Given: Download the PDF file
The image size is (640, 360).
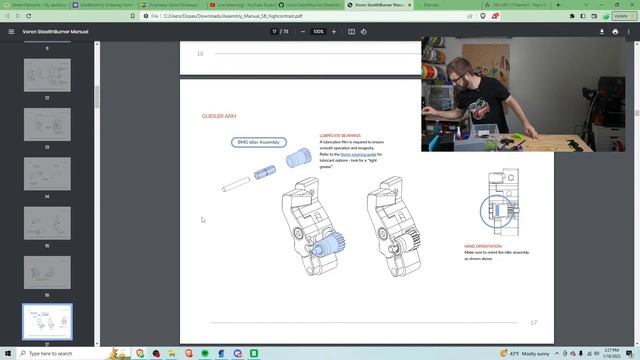Looking at the screenshot, I should (602, 31).
